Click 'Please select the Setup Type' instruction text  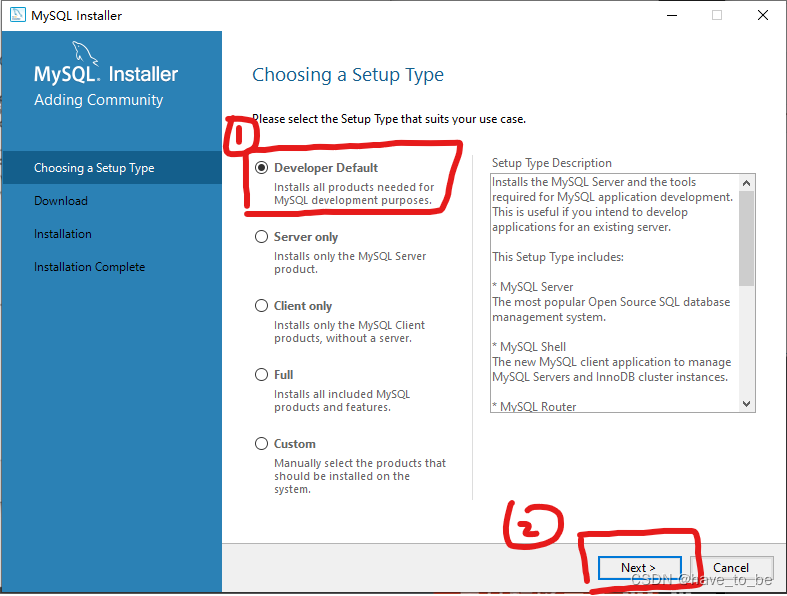point(389,119)
